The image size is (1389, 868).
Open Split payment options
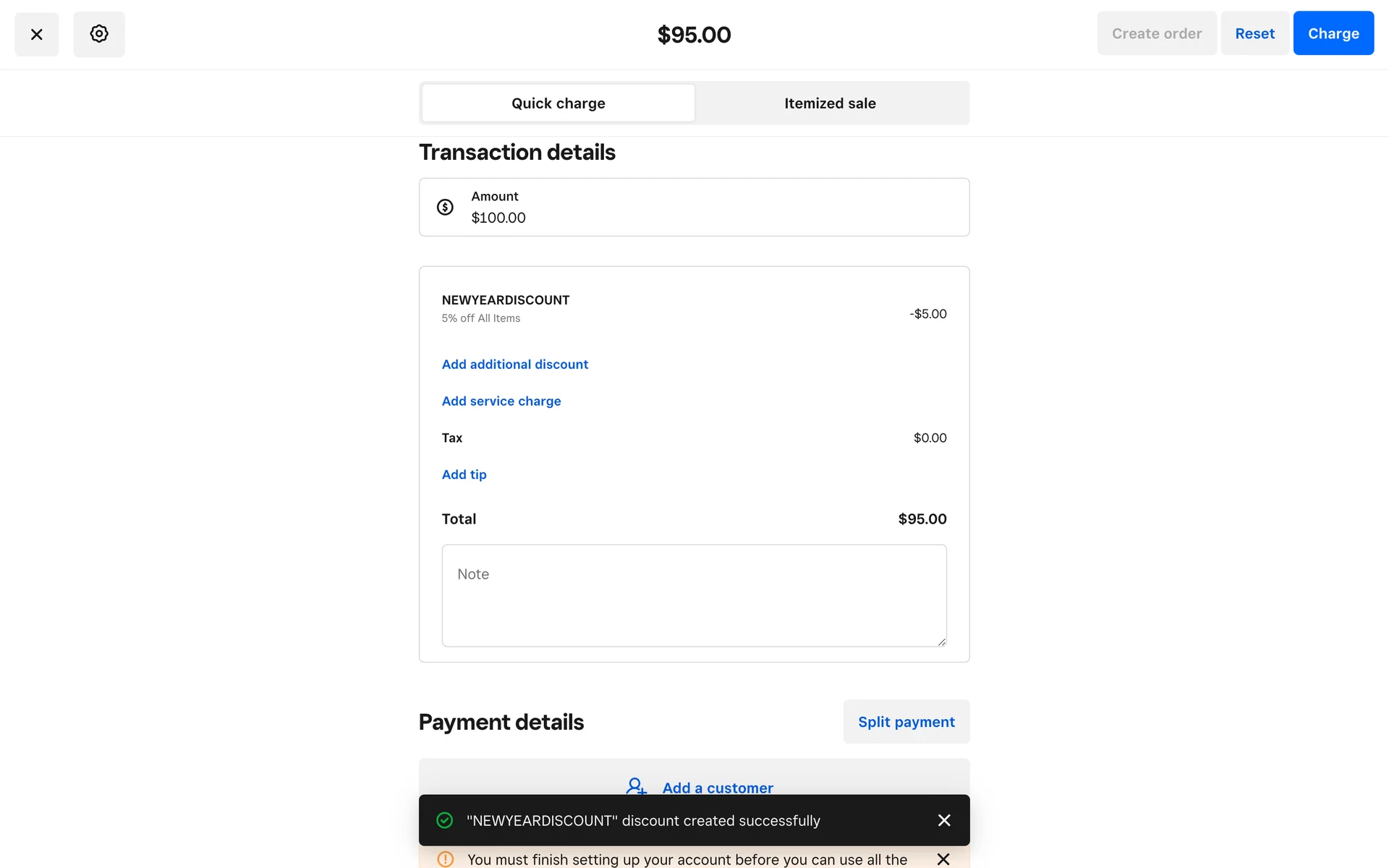[x=906, y=721]
